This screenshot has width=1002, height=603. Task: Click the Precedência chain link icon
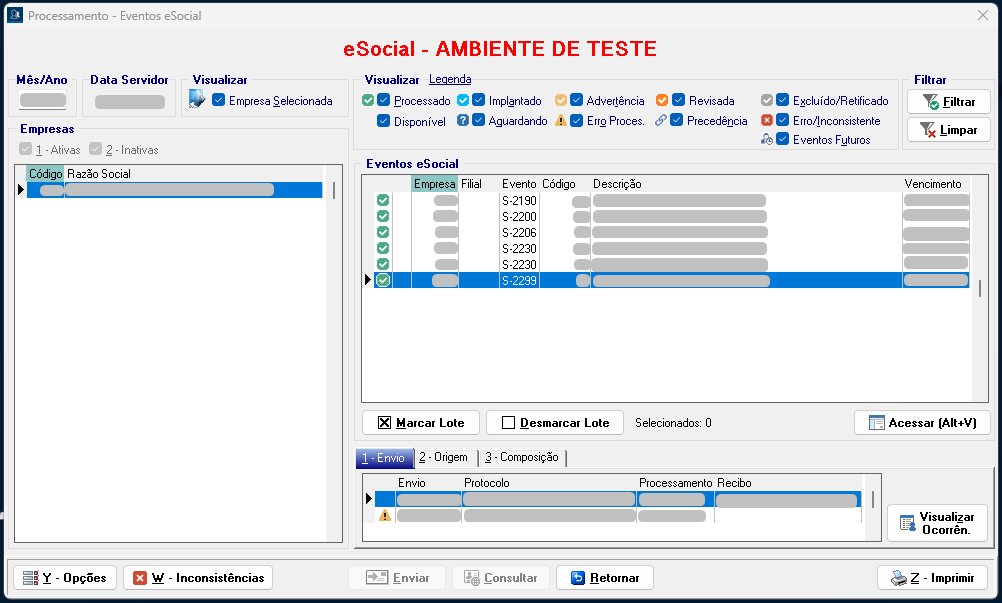point(661,121)
